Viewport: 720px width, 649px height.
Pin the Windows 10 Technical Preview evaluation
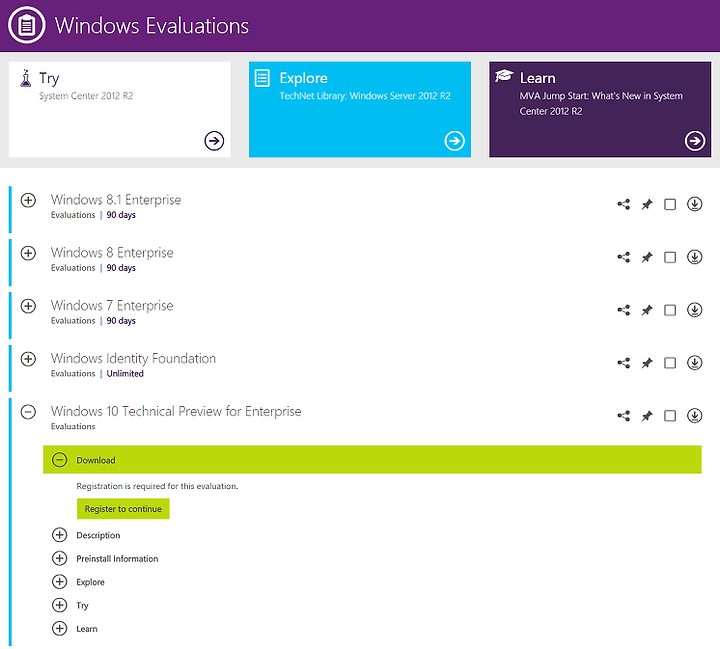tap(647, 416)
